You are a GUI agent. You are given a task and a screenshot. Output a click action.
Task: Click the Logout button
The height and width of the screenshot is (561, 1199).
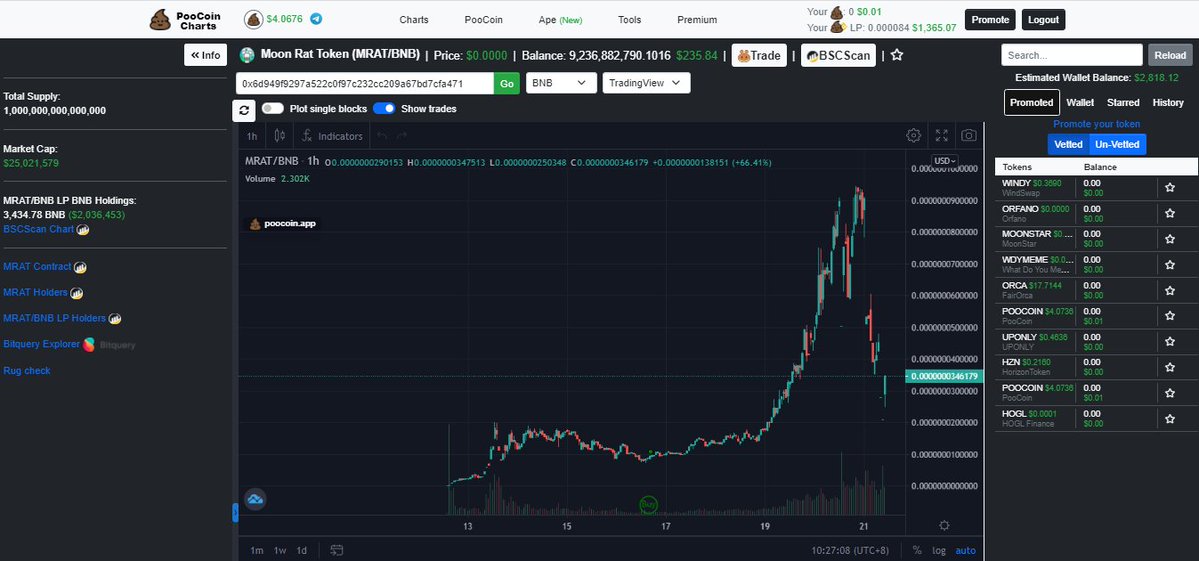pyautogui.click(x=1043, y=20)
